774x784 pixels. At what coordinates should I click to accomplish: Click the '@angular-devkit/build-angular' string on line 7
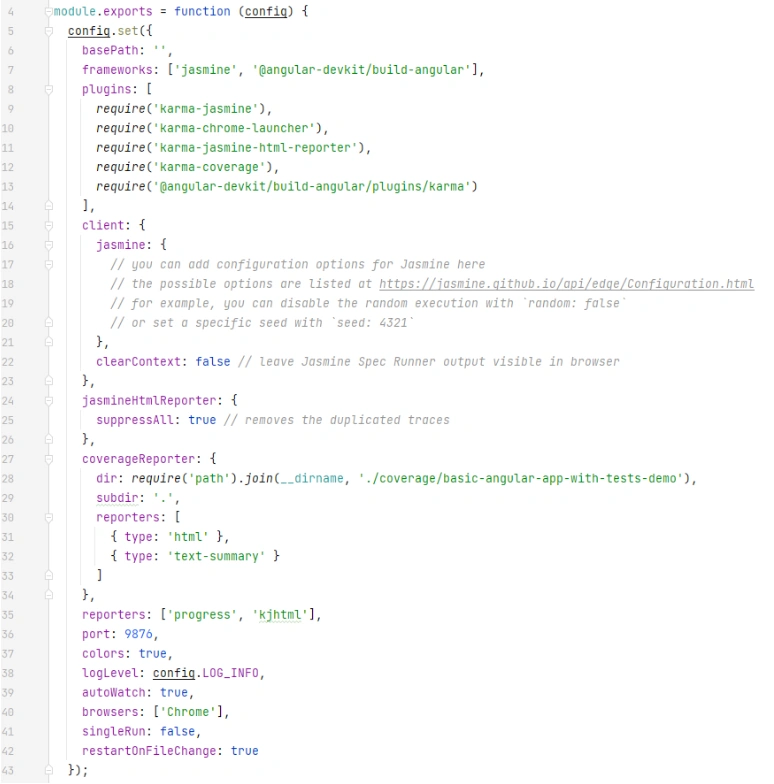tap(362, 70)
